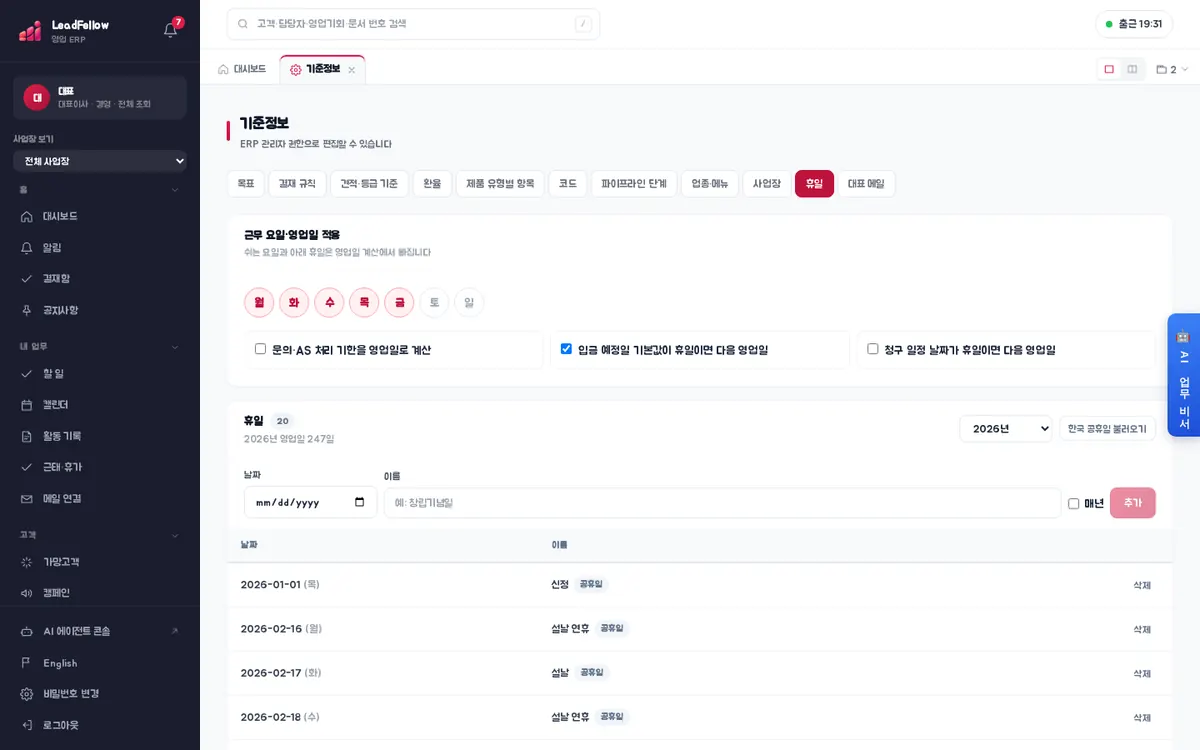Check the 매년 yearly checkbox
This screenshot has height=750, width=1200.
[x=1074, y=503]
